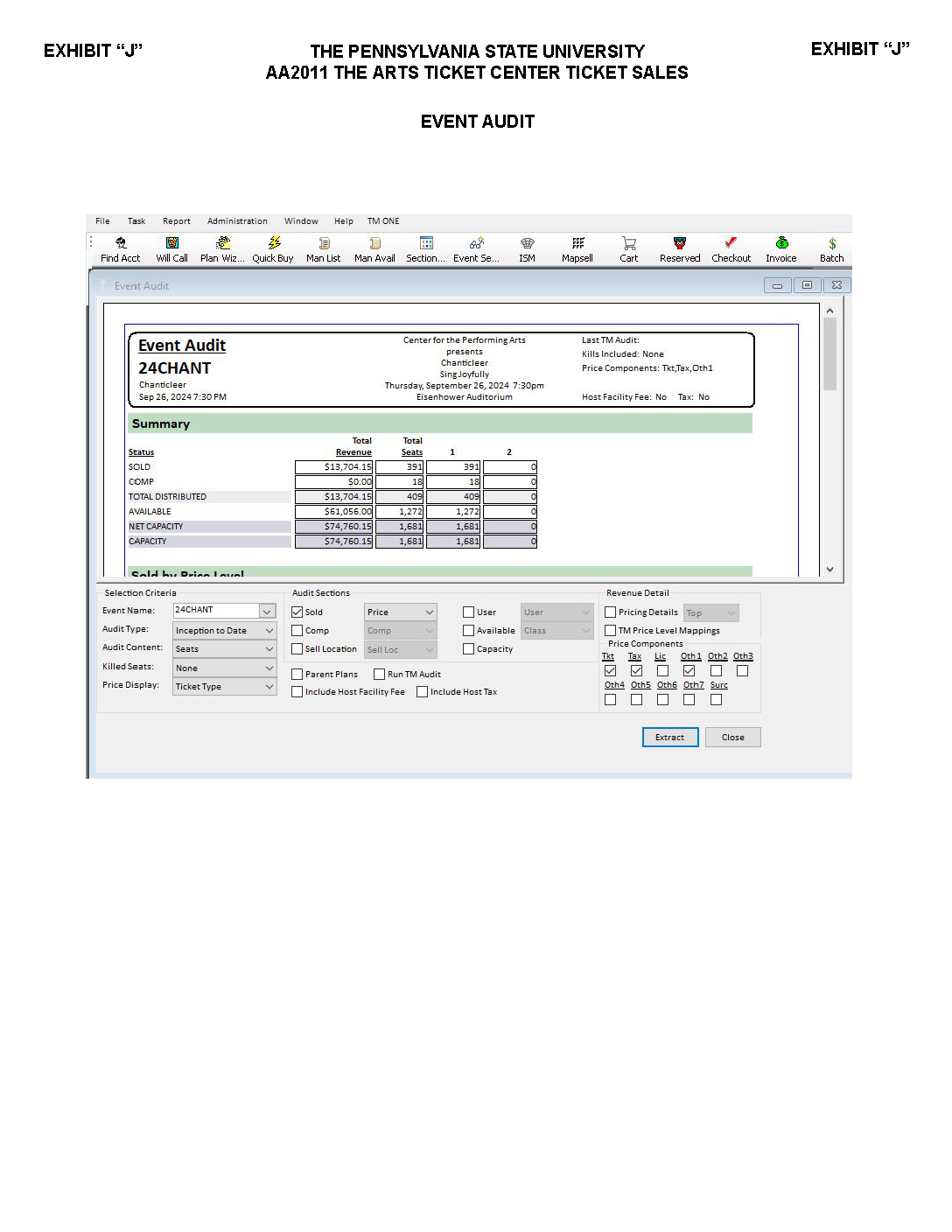Enable the Run TM Audit checkbox

tap(380, 675)
